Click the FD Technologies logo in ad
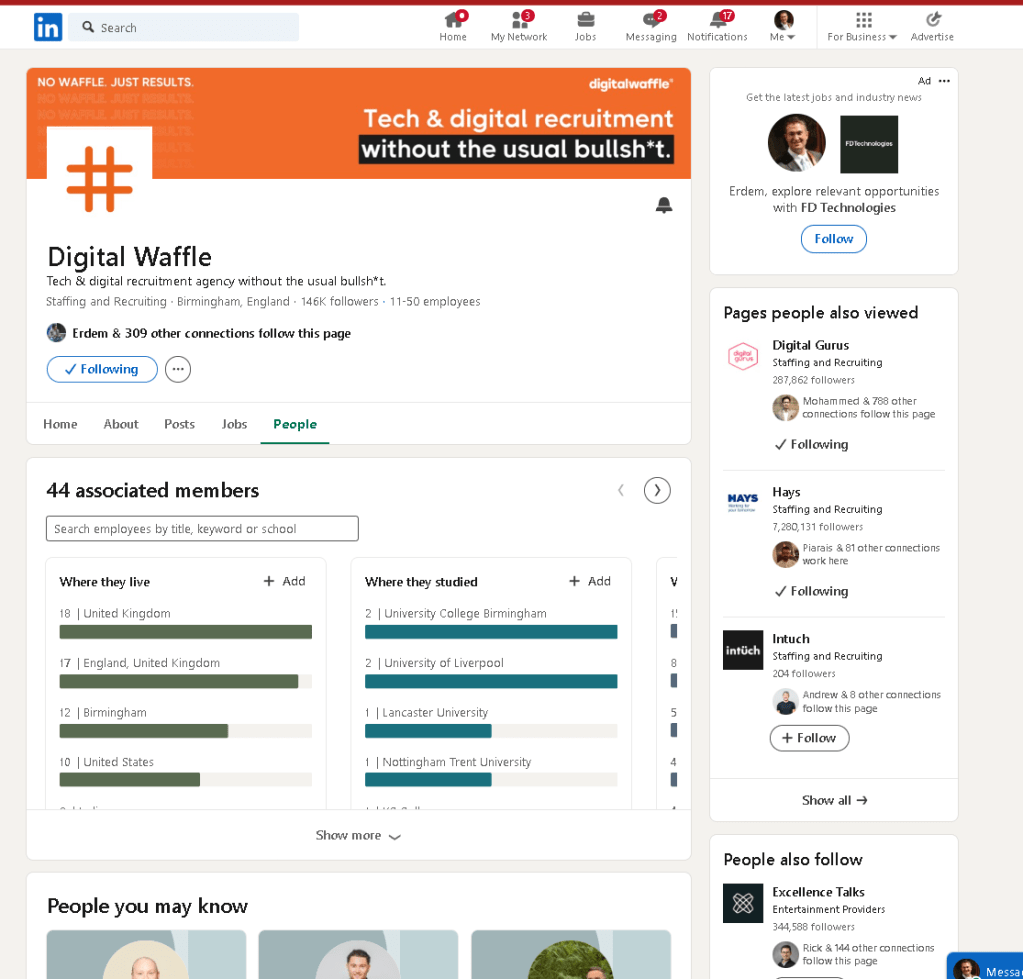This screenshot has height=979, width=1023. 868,144
